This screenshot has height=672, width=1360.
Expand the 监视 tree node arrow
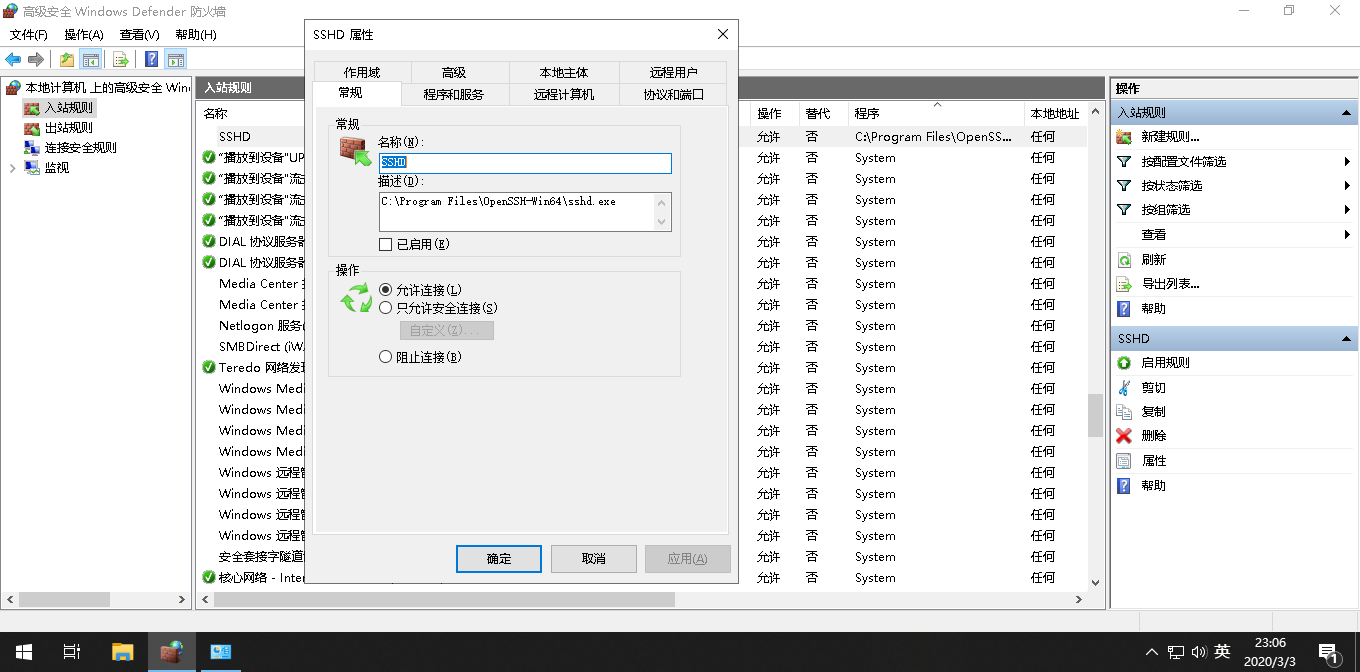[x=12, y=168]
